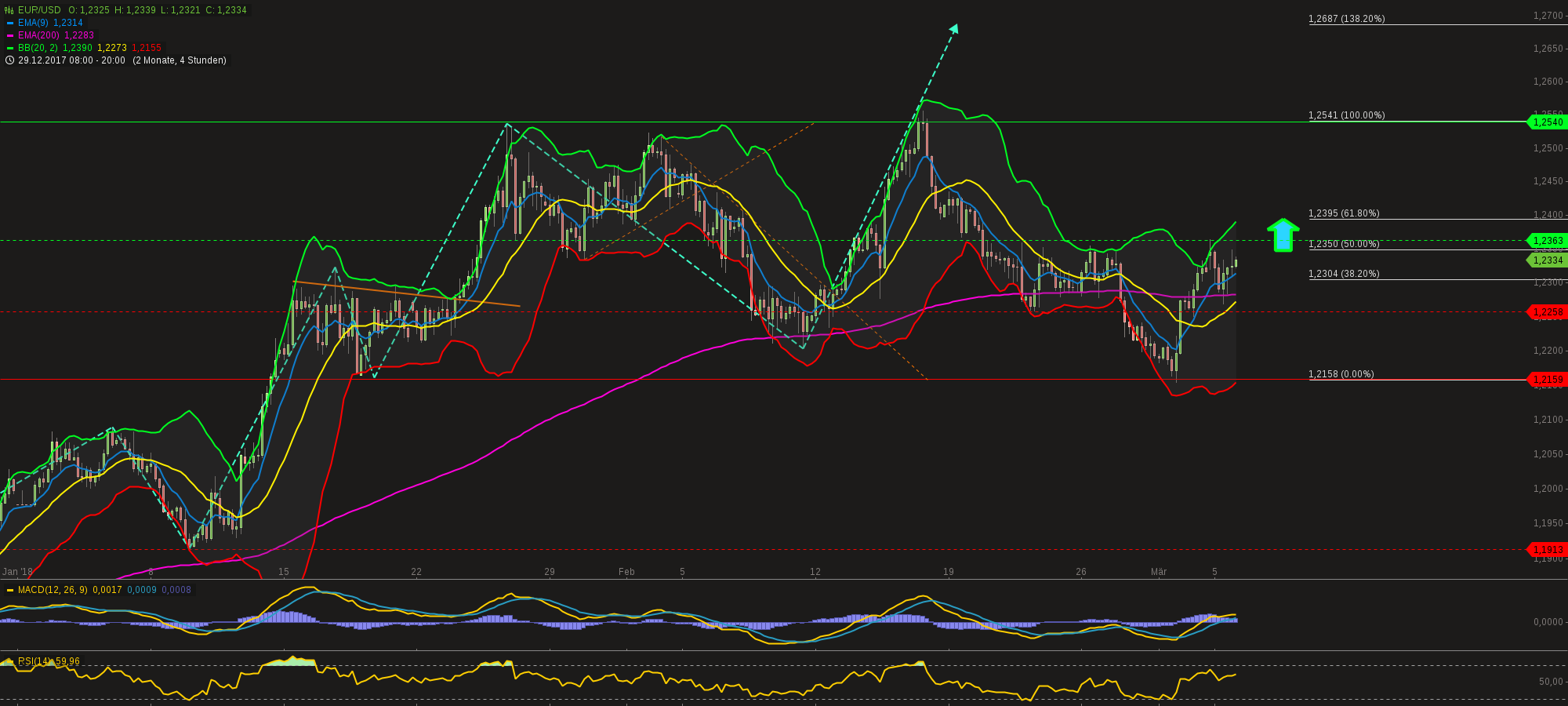Select the Fibonacci label 1,2541 (100.00%)
This screenshot has width=1568, height=706.
pos(1347,115)
